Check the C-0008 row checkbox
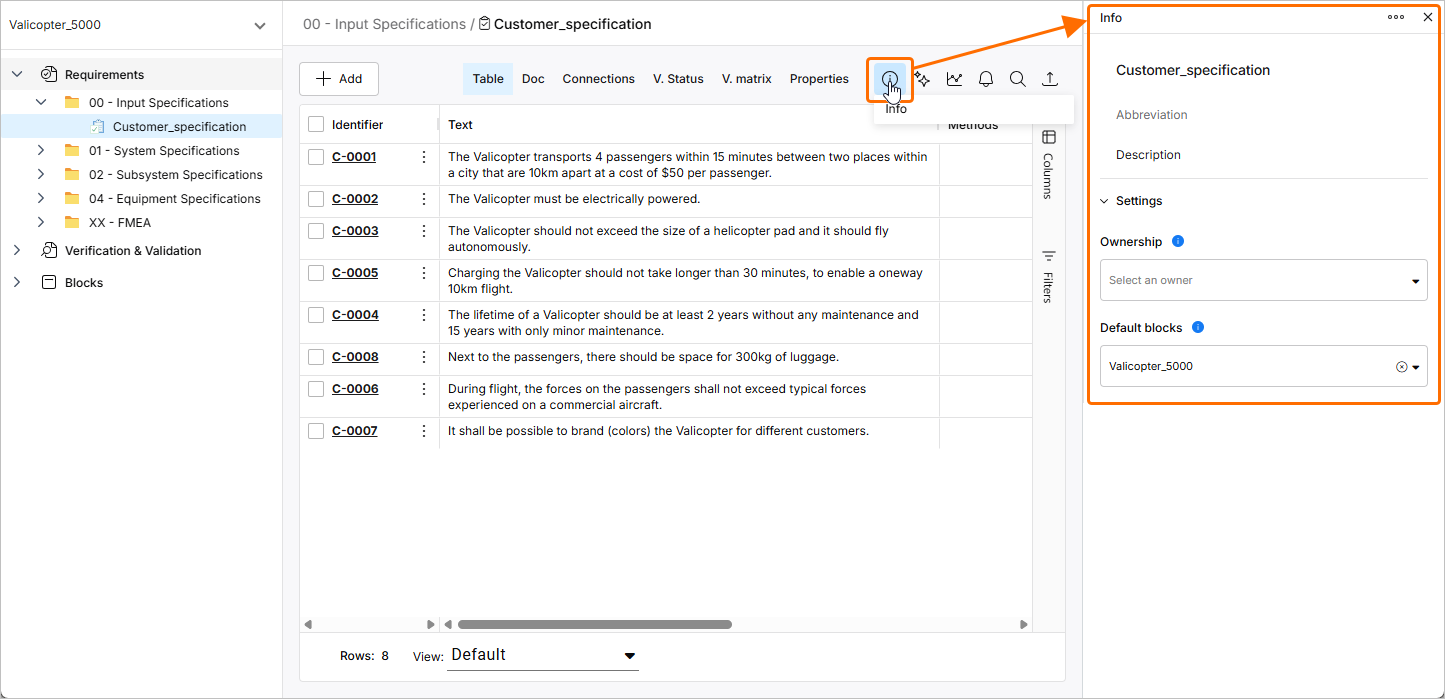The image size is (1445, 699). (x=316, y=357)
